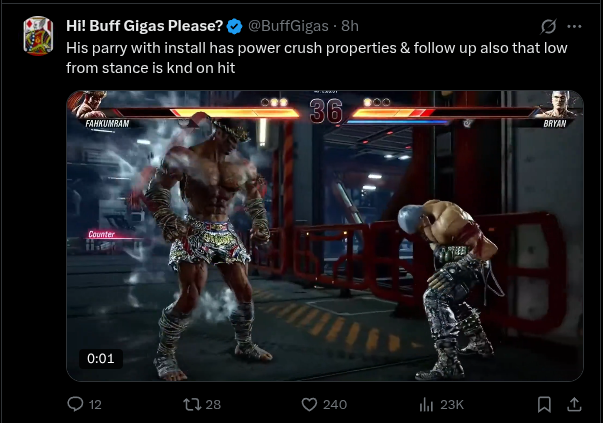Repost this tweet via retweet icon
The image size is (603, 423).
(192, 404)
